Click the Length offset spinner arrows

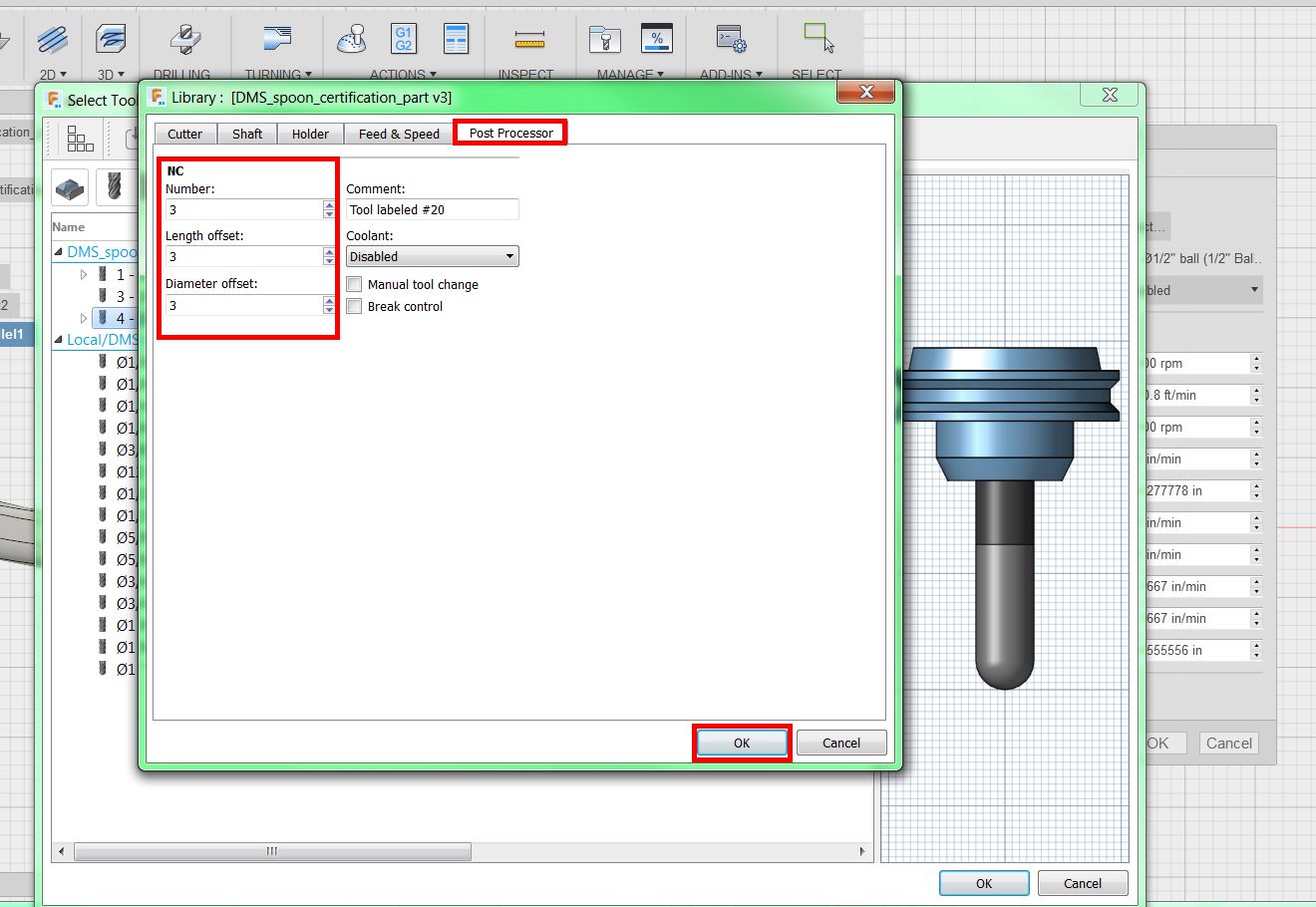pos(329,256)
